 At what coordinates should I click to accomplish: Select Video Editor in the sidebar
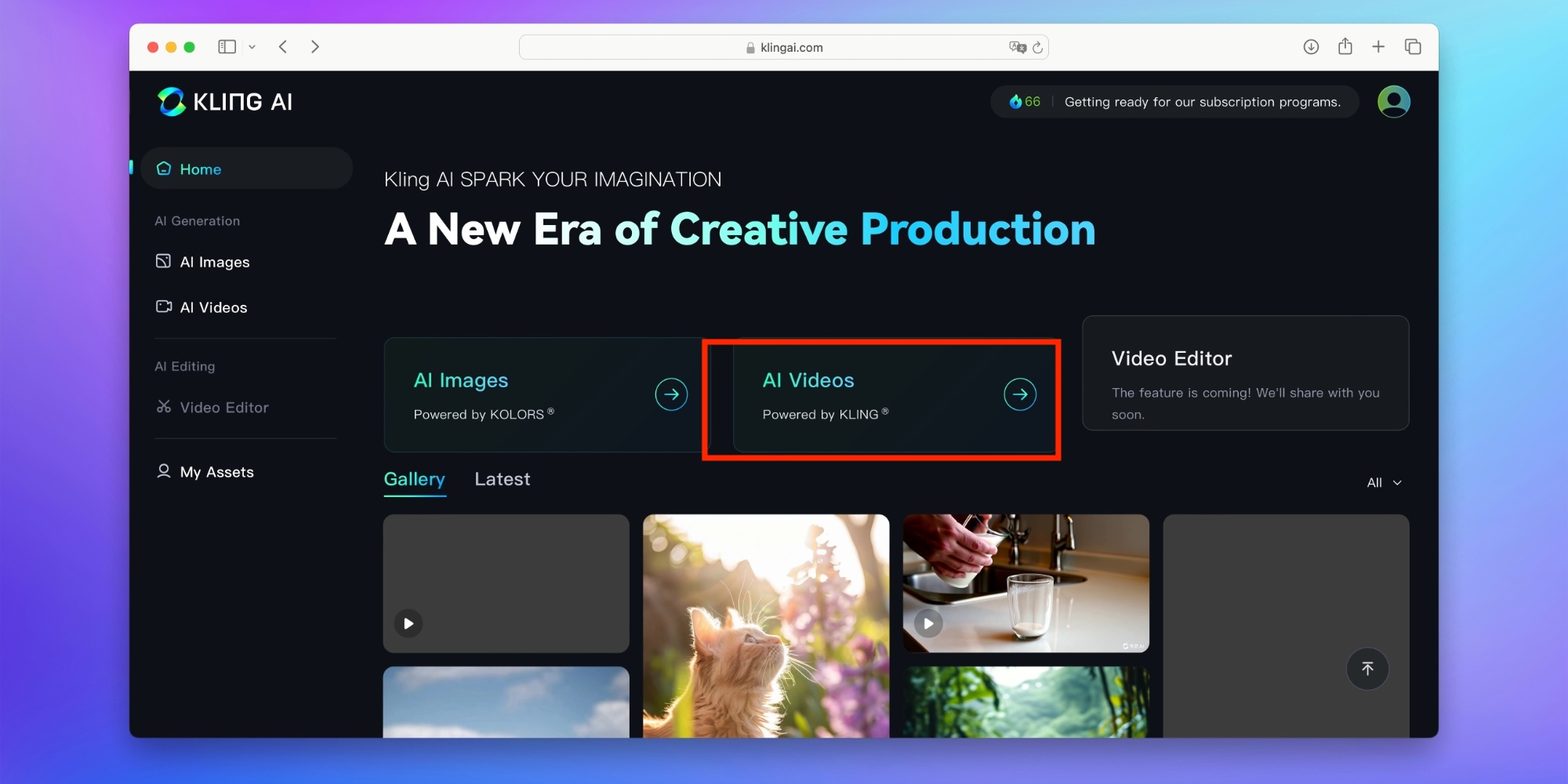223,407
